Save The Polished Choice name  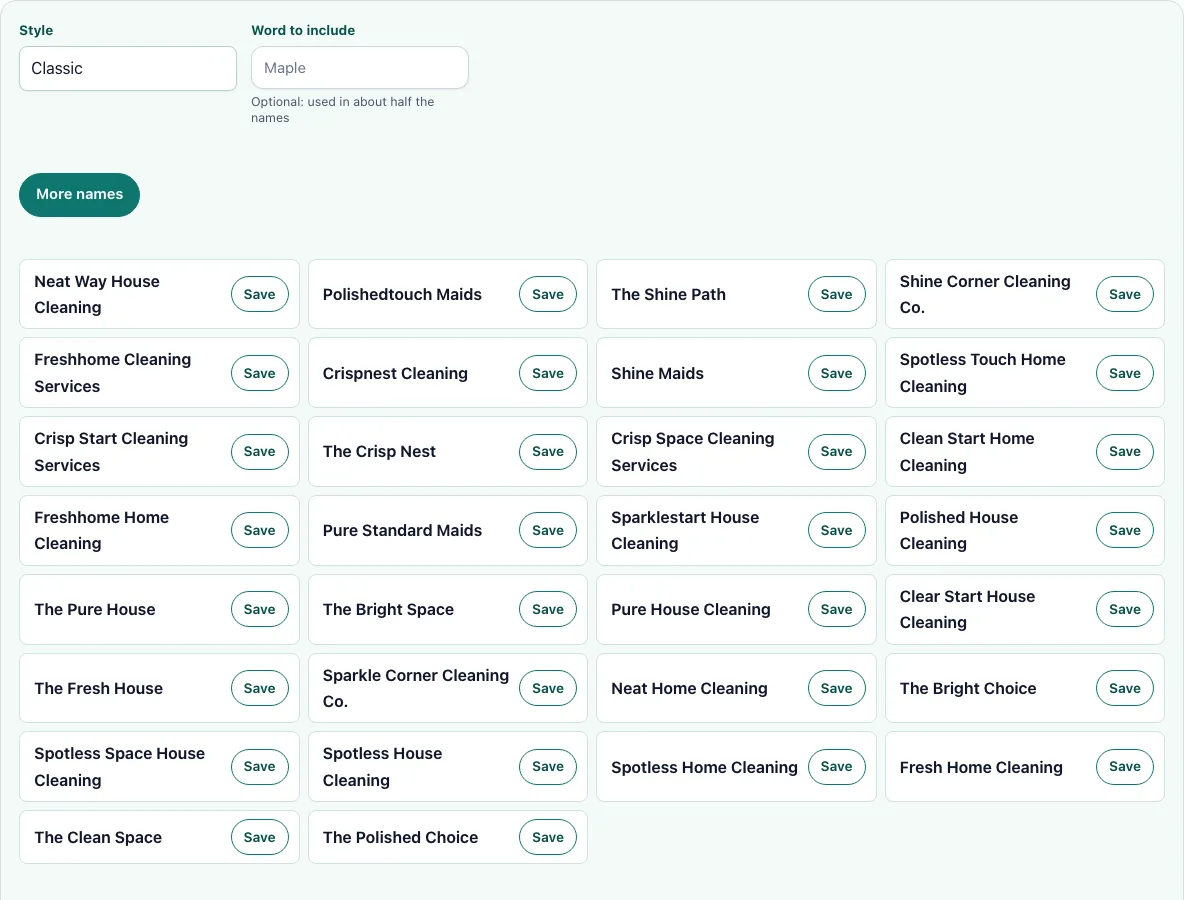coord(548,837)
